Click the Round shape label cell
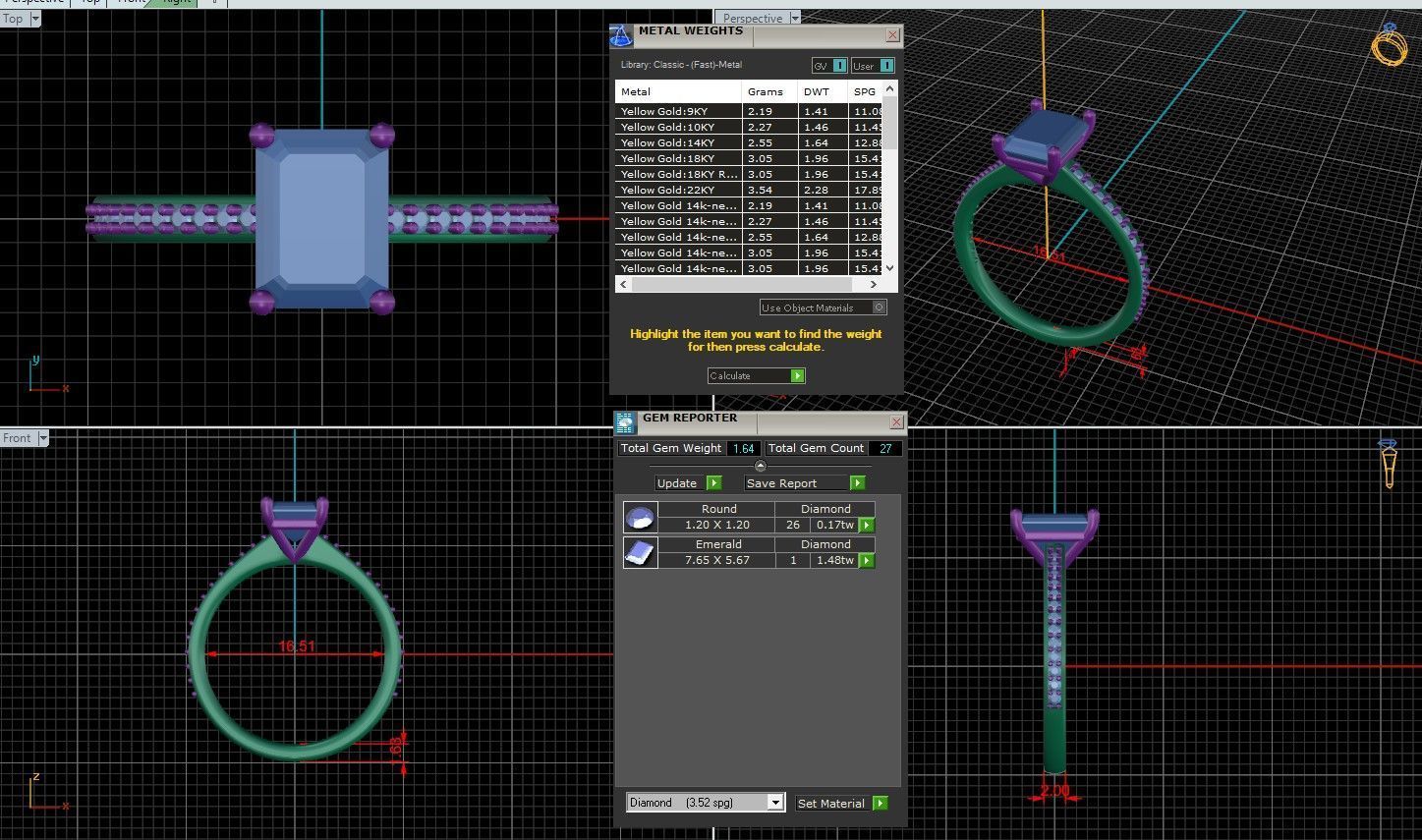 click(718, 509)
